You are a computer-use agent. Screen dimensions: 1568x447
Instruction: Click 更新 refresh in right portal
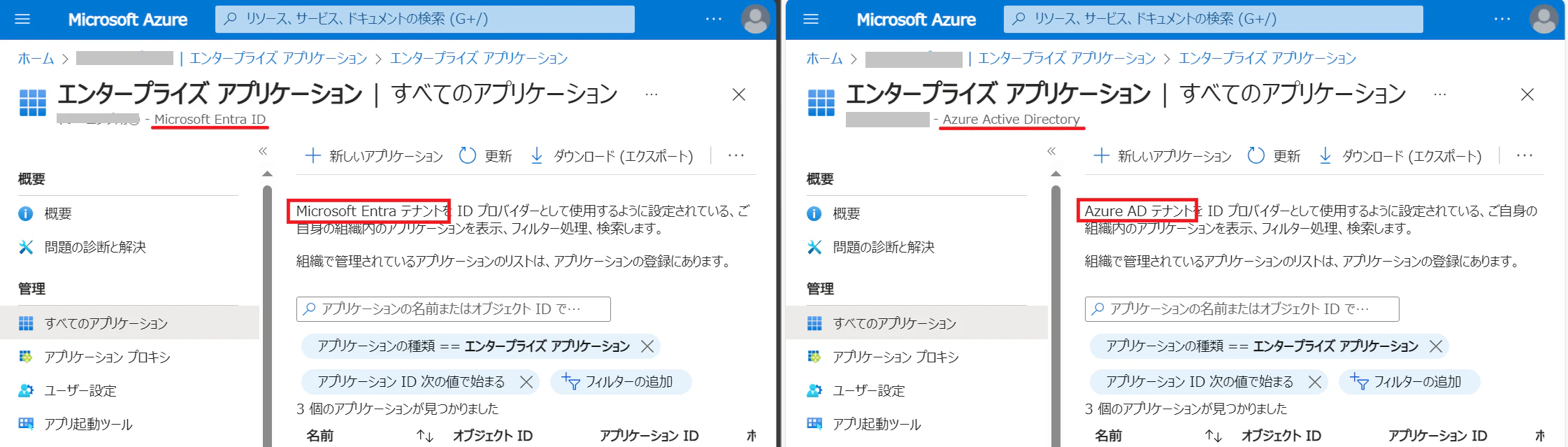click(1274, 156)
